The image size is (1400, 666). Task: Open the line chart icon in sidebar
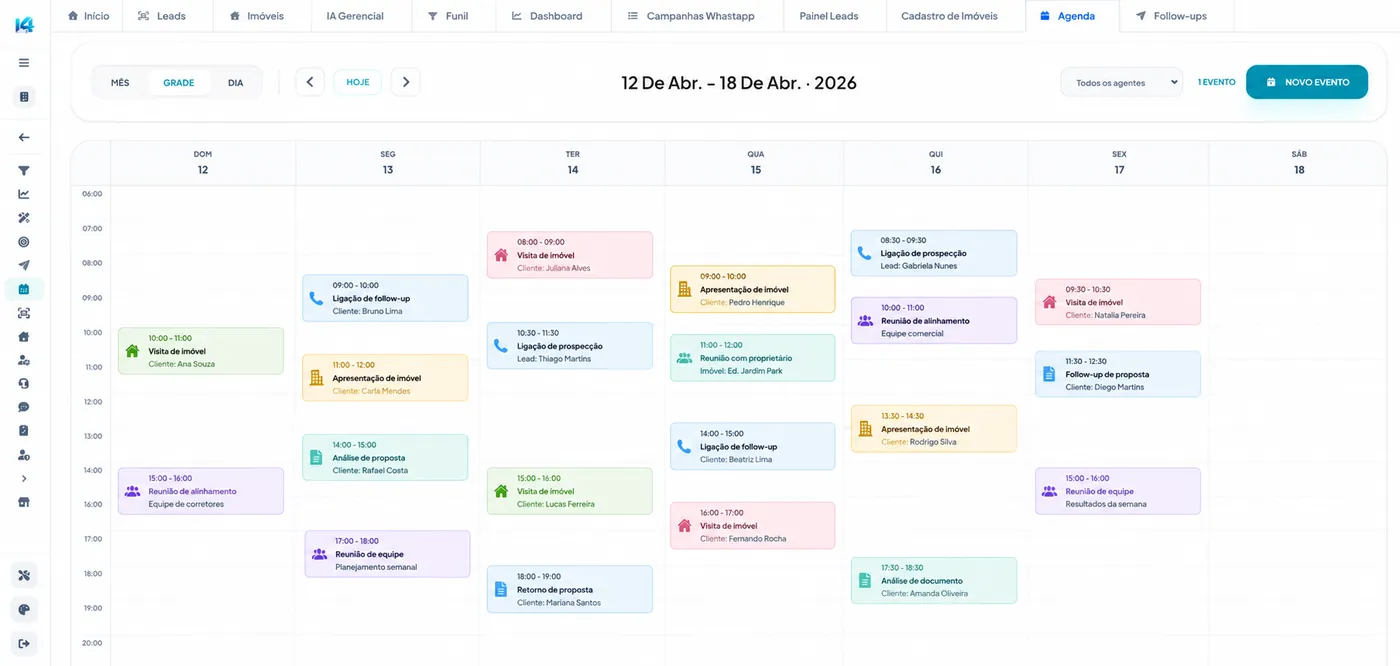coord(24,194)
